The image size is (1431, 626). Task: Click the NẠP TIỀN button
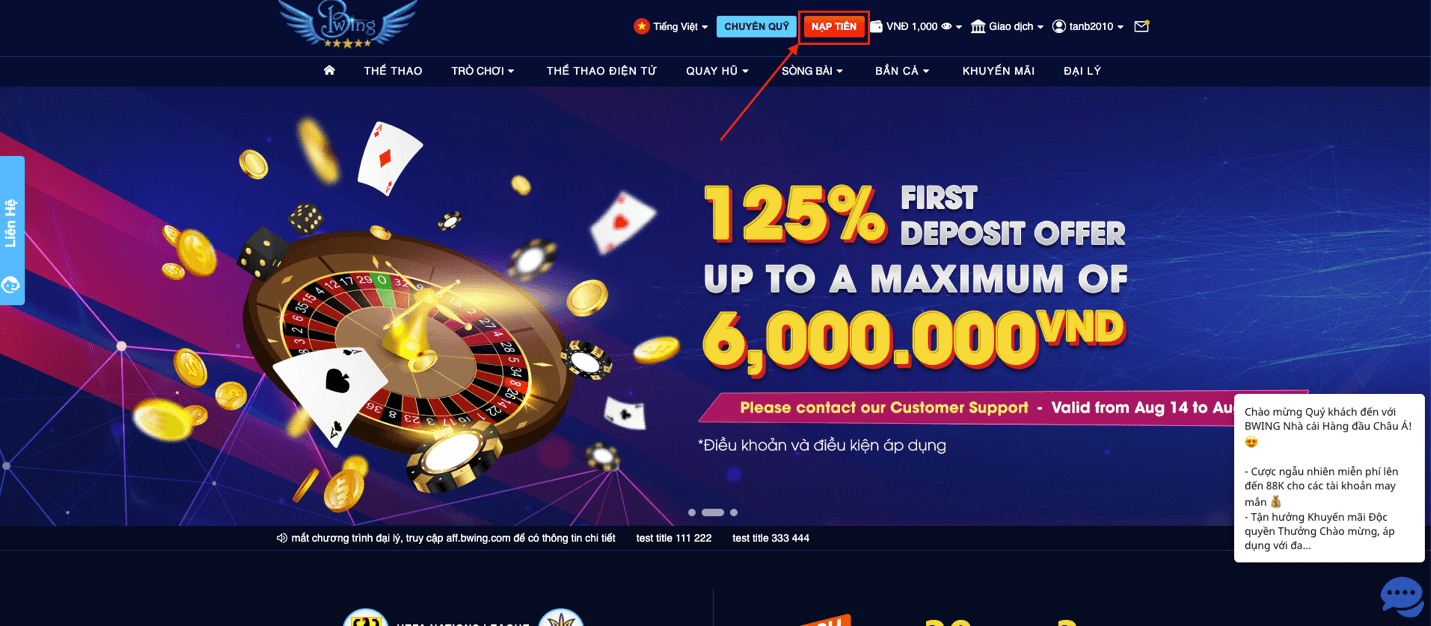click(x=834, y=26)
